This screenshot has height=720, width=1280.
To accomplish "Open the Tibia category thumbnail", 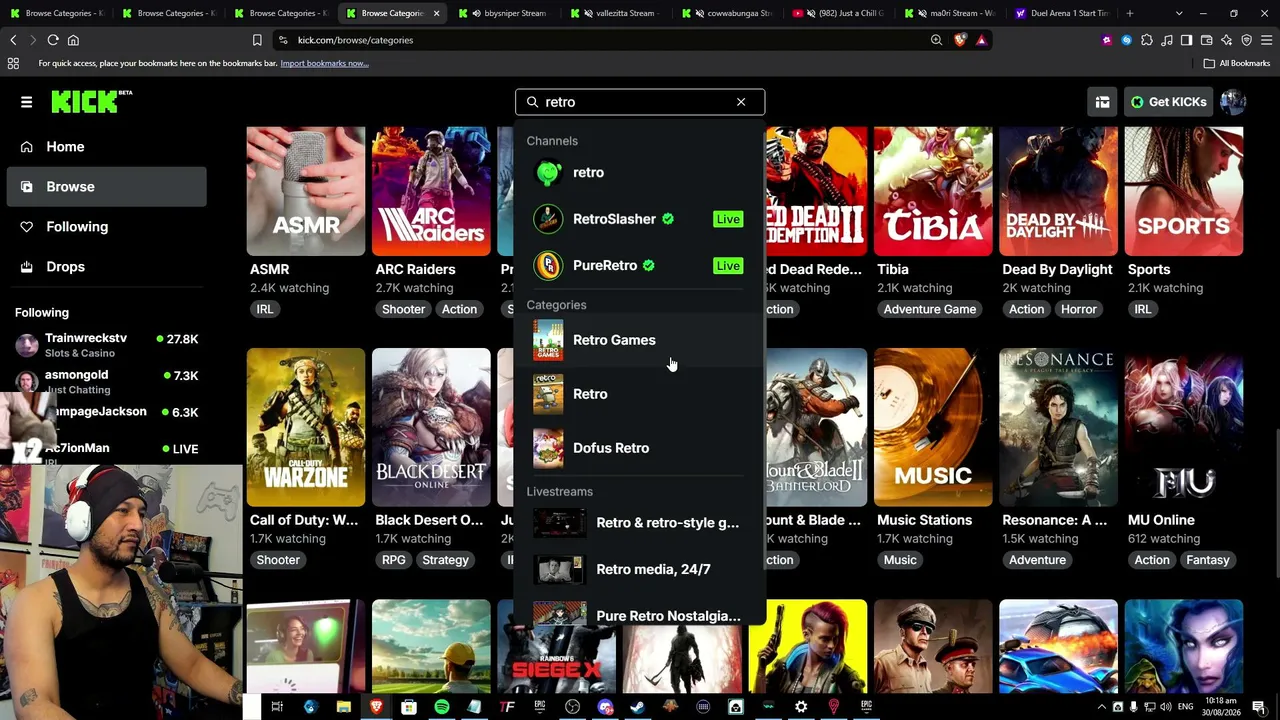I will tap(933, 191).
